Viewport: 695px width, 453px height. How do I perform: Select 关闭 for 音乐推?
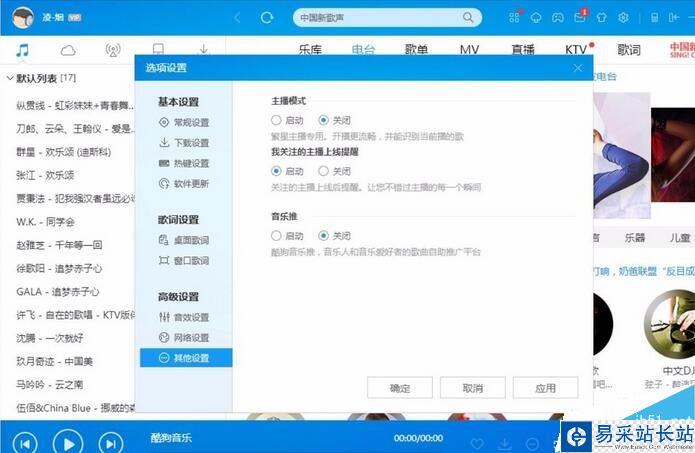pos(324,236)
